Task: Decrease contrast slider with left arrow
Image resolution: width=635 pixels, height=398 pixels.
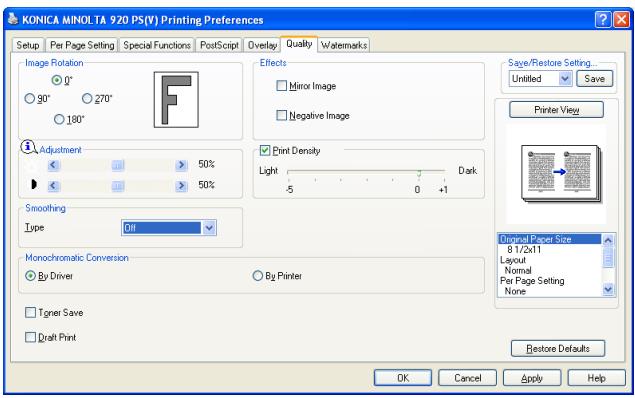Action: 54,186
